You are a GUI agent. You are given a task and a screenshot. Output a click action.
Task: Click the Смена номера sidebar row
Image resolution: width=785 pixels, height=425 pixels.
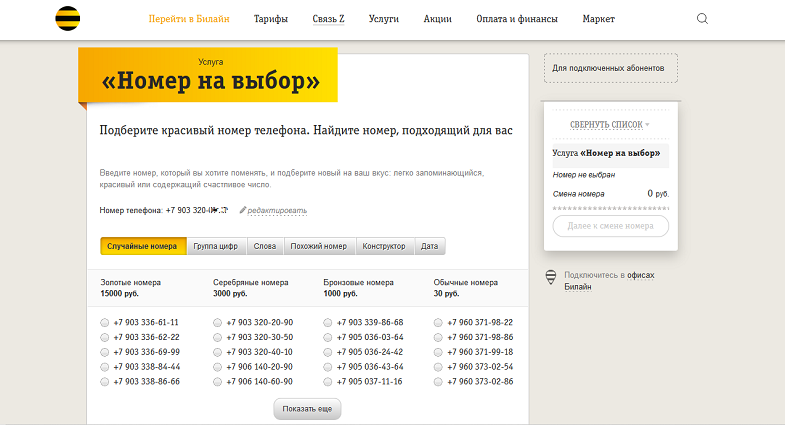610,194
